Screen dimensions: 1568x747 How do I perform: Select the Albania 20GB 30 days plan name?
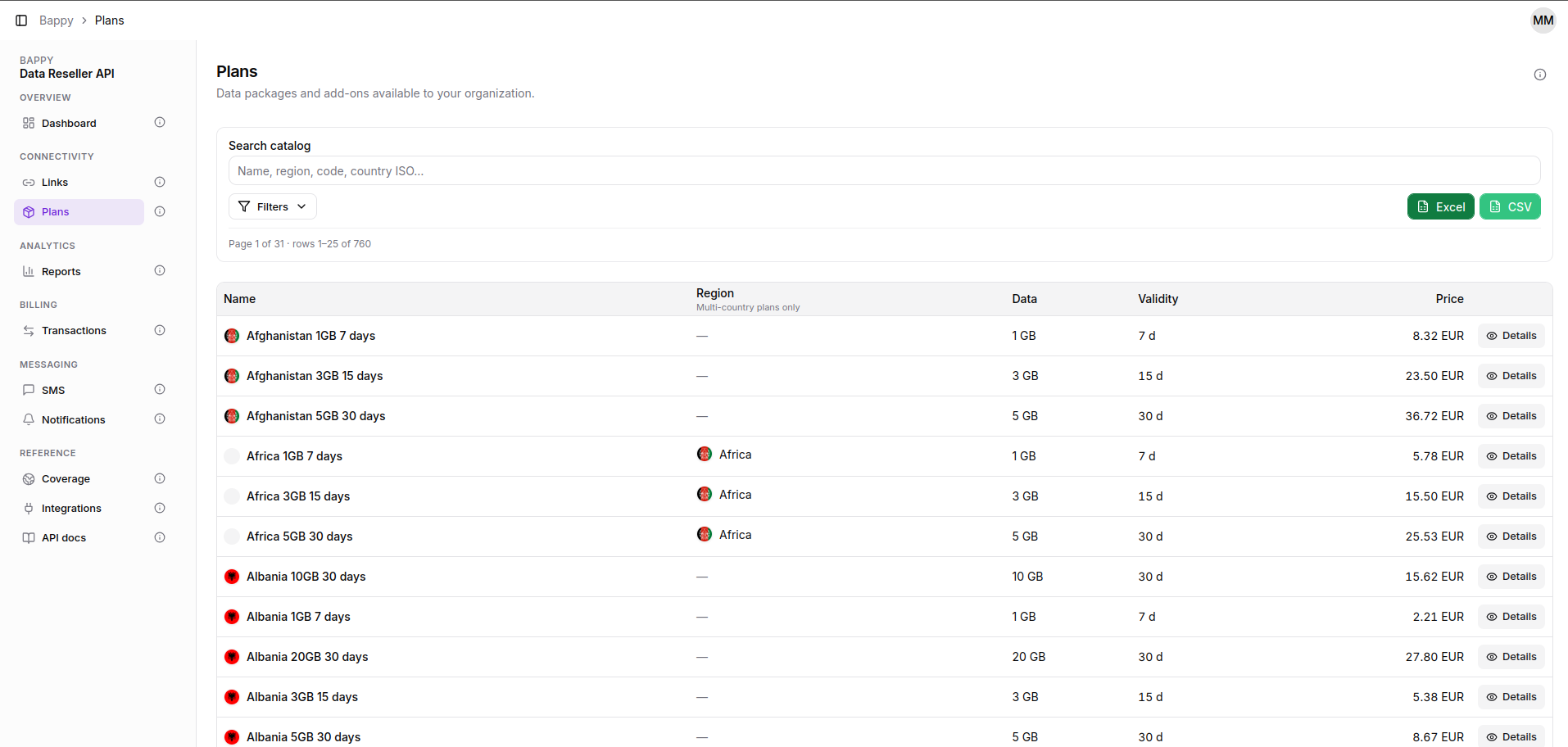(307, 657)
